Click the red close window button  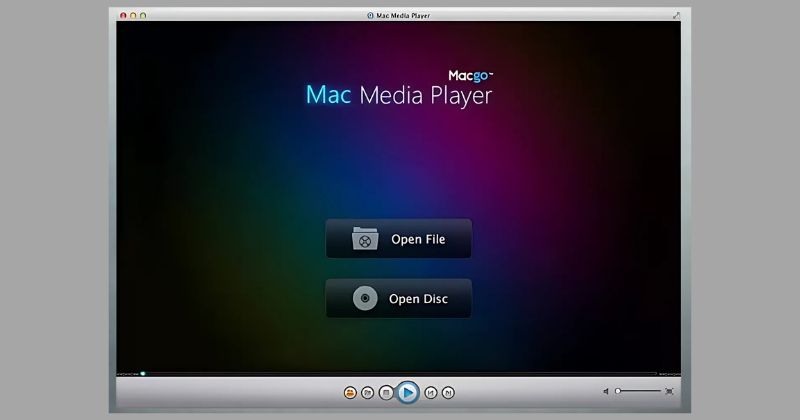click(123, 15)
